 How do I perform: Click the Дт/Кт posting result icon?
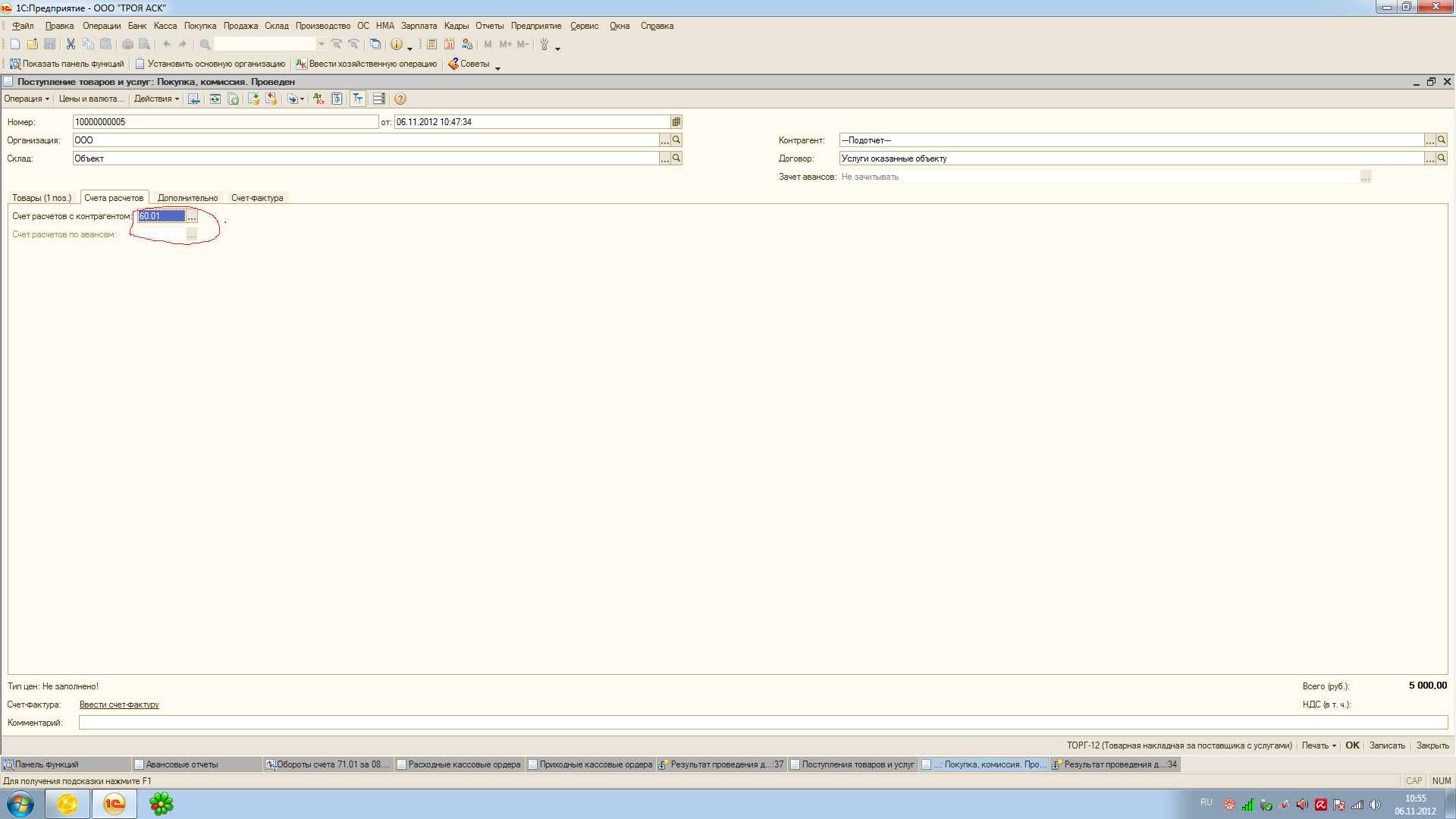click(319, 99)
